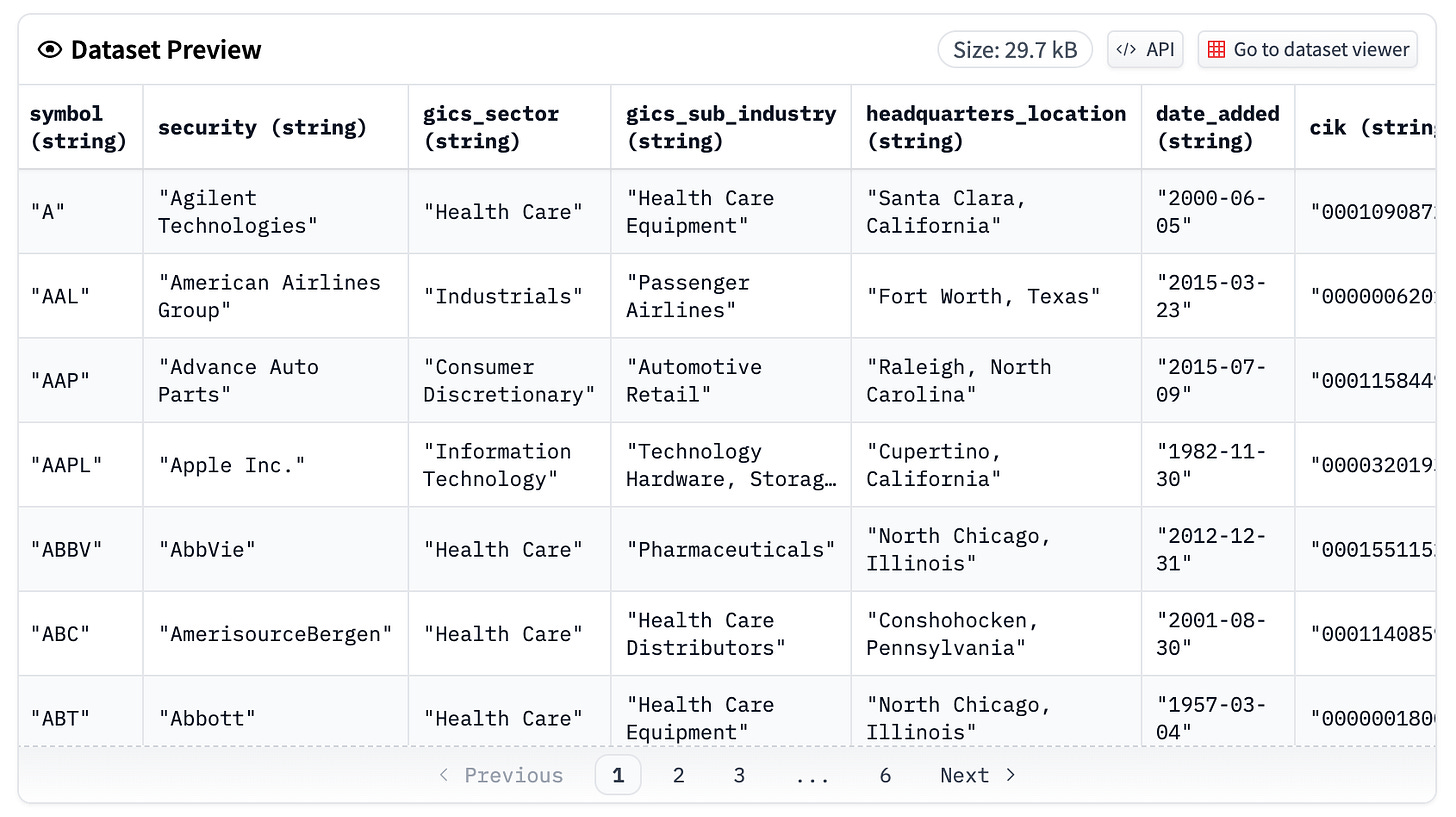Click the red grid icon on dataset viewer button
Viewport: 1456px width, 817px height.
pyautogui.click(x=1218, y=48)
